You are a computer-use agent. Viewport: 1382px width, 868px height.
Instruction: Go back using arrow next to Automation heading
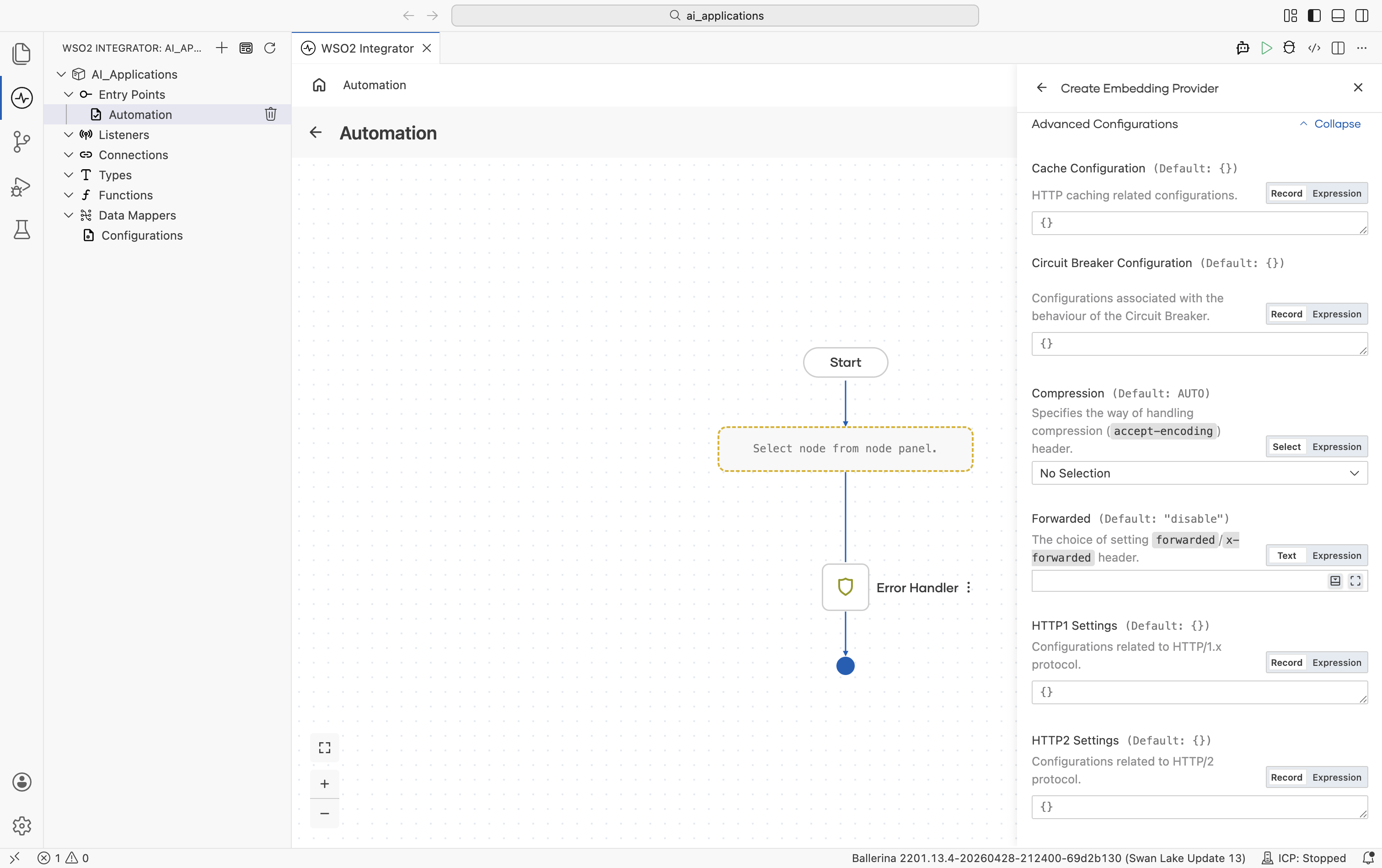pos(316,133)
